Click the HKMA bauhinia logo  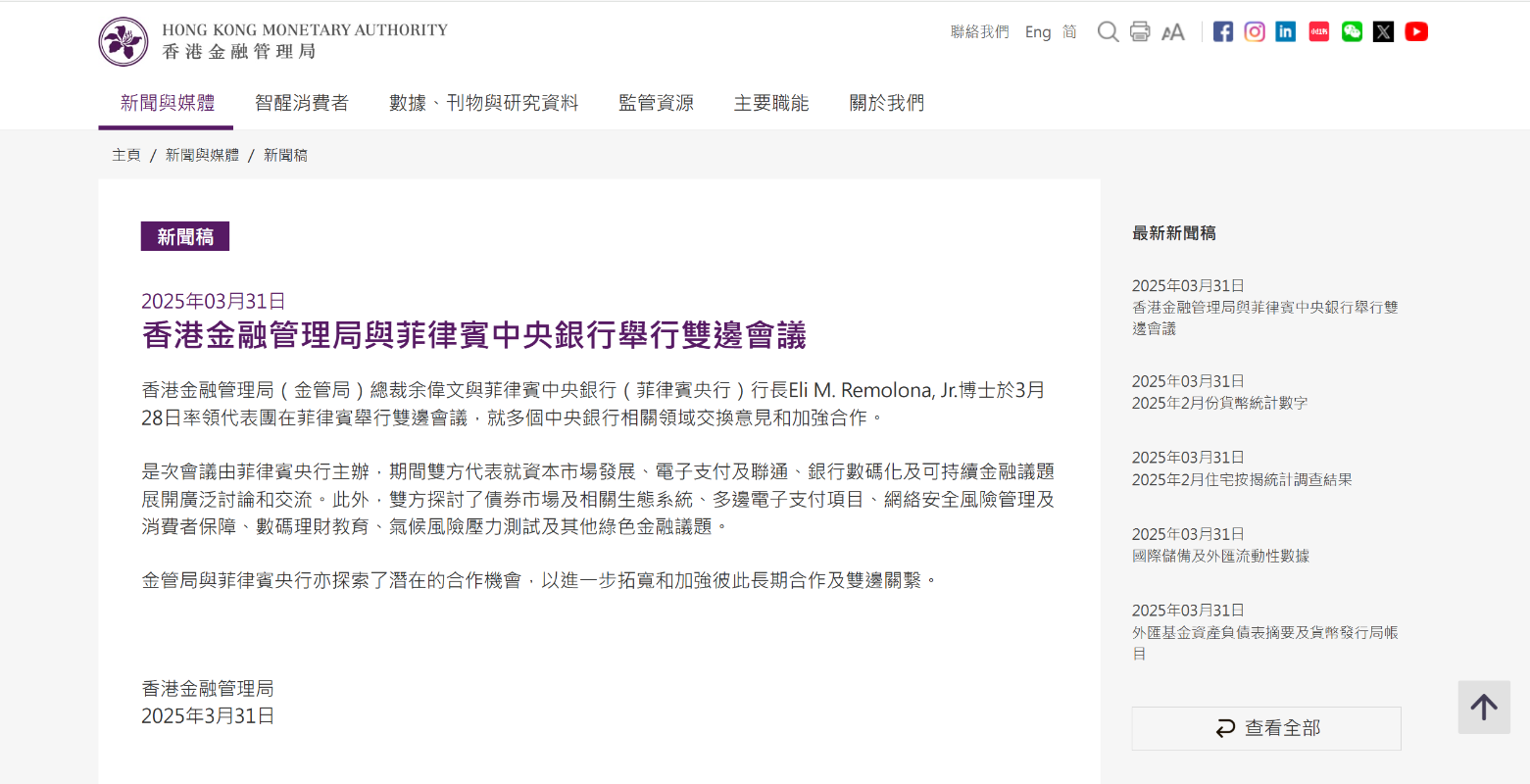click(x=123, y=41)
